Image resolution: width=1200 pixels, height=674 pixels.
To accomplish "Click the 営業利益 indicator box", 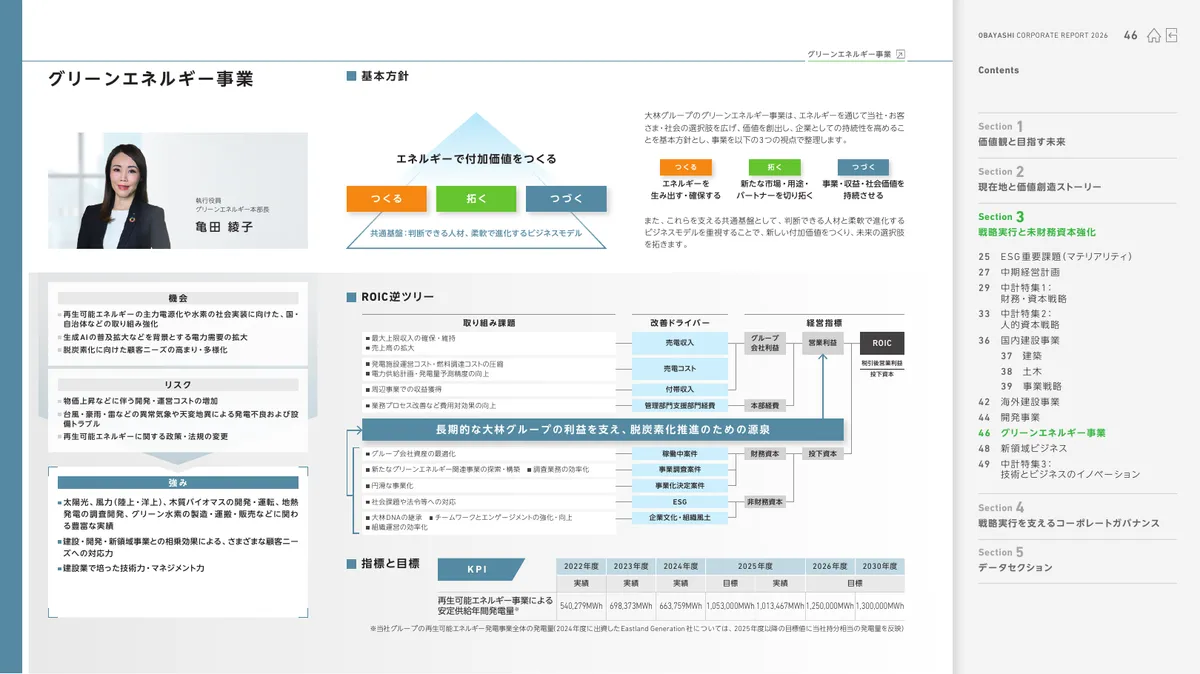I will click(823, 343).
